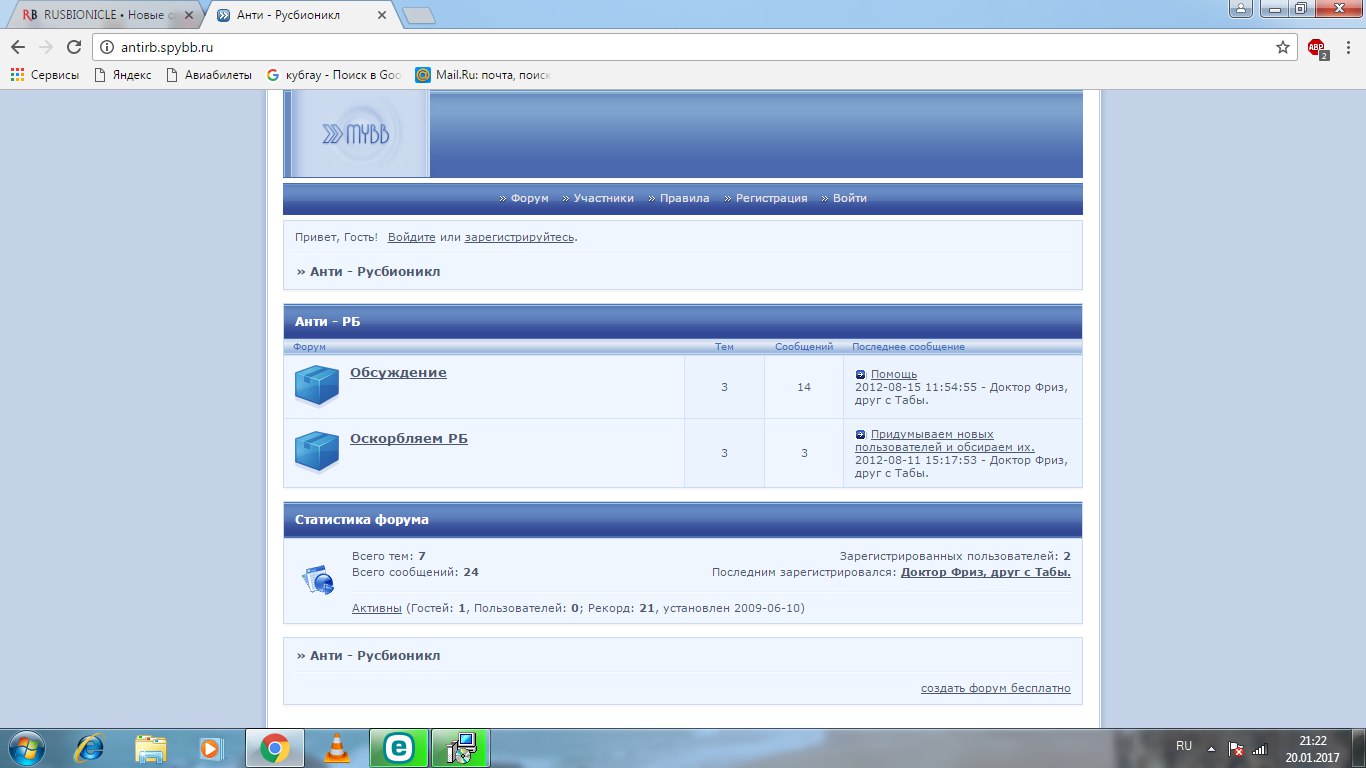Click the Последнее сообщение column header
Image resolution: width=1366 pixels, height=768 pixels.
(909, 347)
